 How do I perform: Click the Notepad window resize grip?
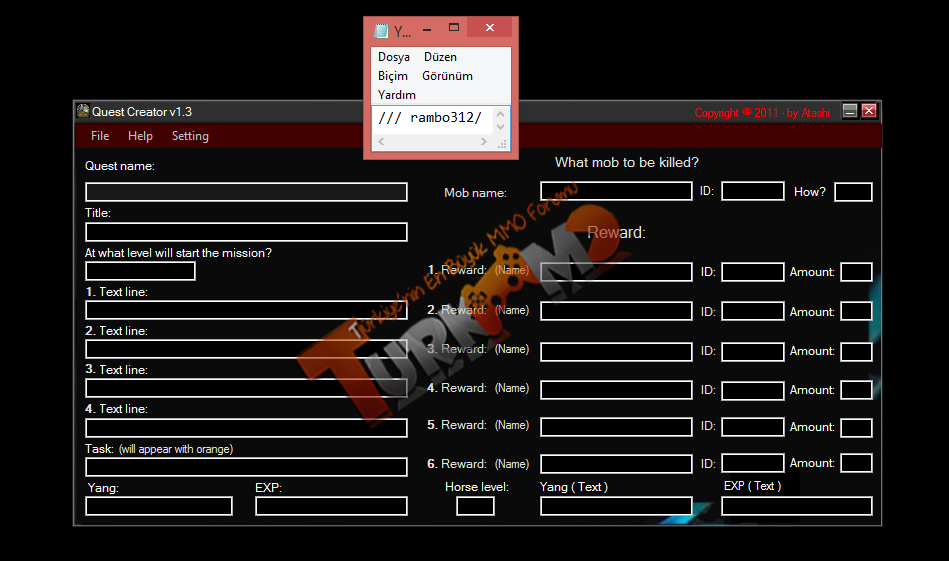[502, 144]
